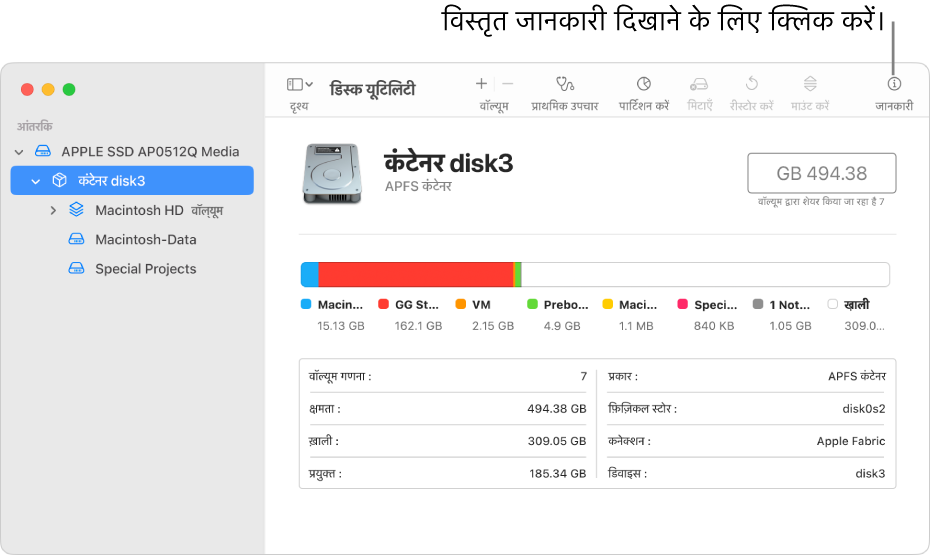Click the remove volume minus icon
Image resolution: width=931 pixels, height=556 pixels.
coord(508,84)
